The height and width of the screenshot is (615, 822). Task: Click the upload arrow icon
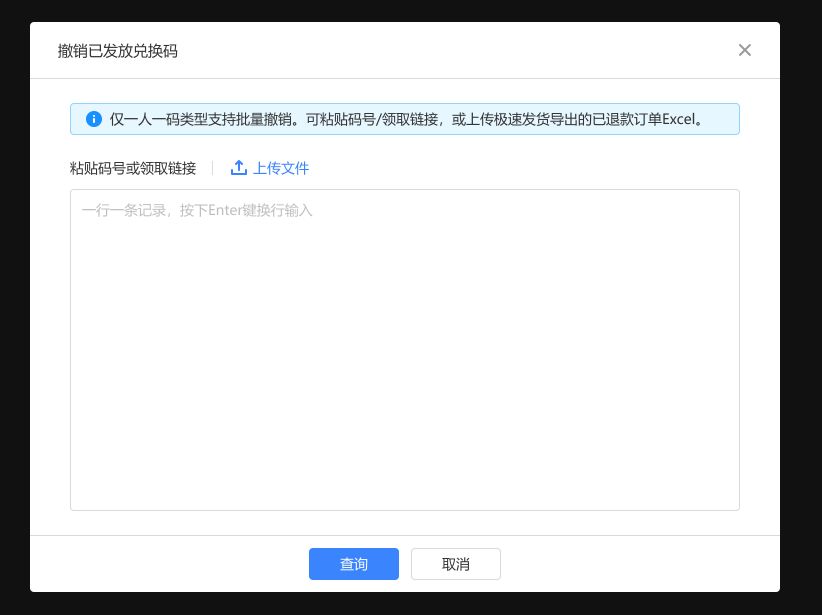[239, 168]
